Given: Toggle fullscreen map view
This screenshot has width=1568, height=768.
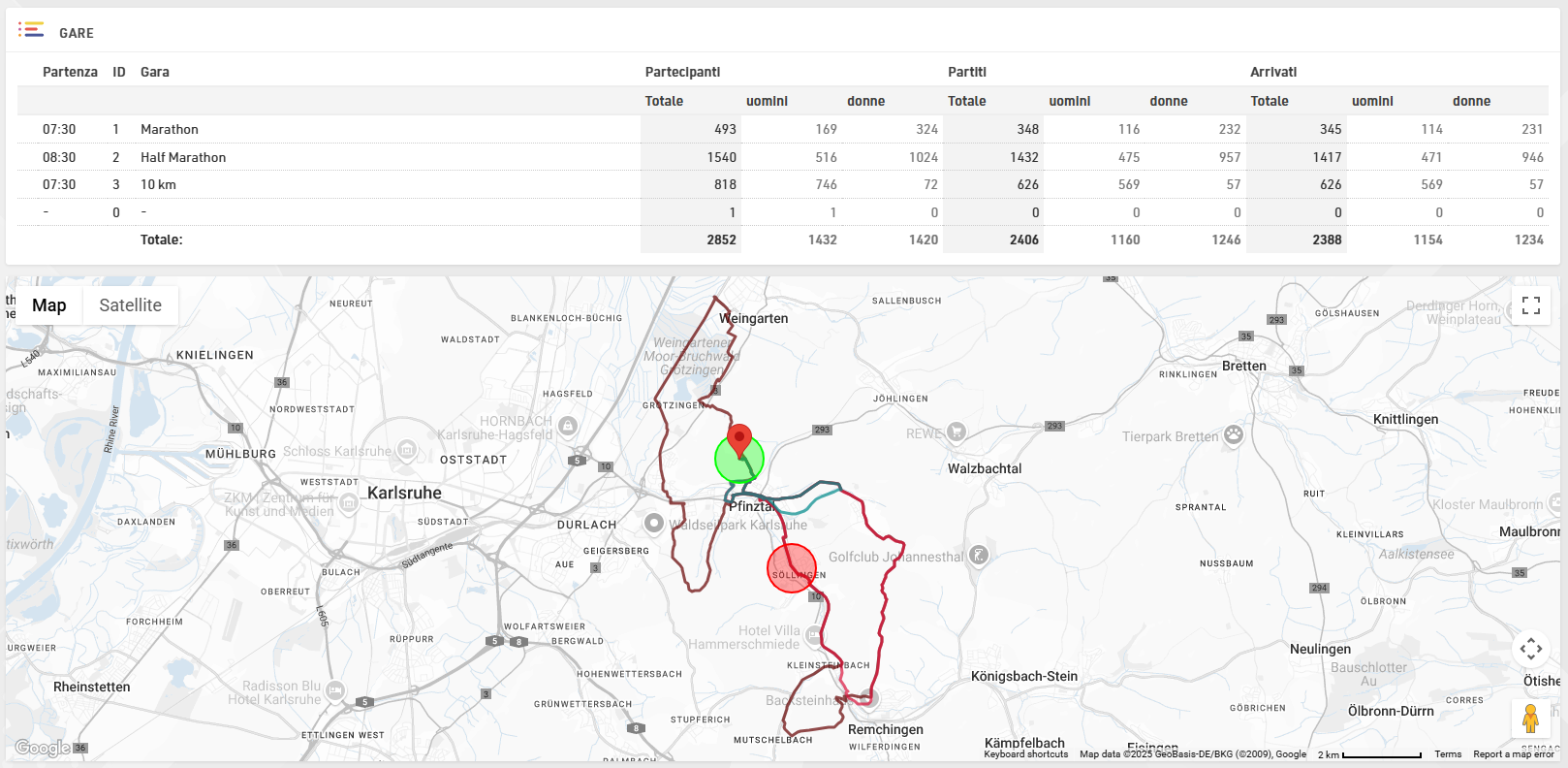Looking at the screenshot, I should tap(1531, 305).
